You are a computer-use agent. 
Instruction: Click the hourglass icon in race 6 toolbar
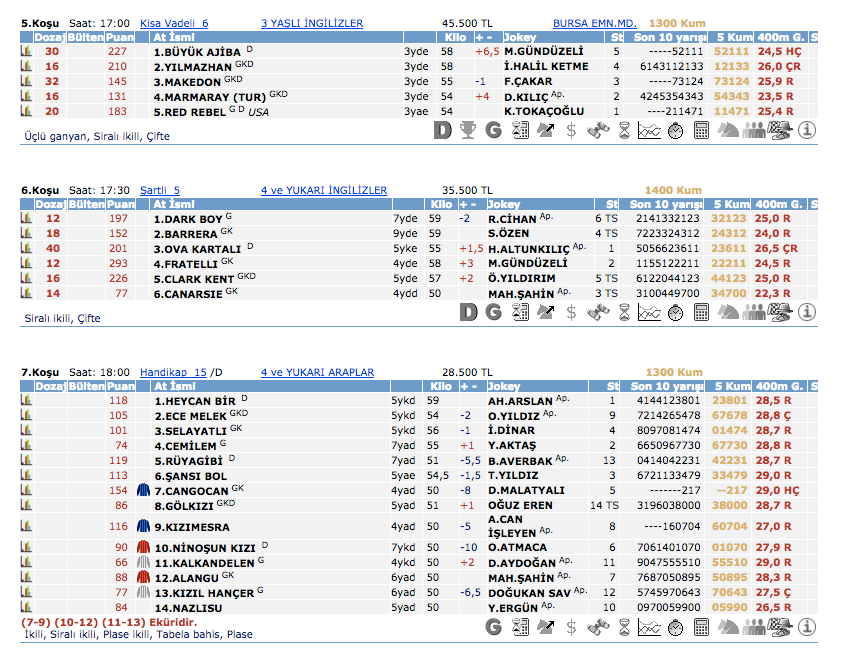623,312
